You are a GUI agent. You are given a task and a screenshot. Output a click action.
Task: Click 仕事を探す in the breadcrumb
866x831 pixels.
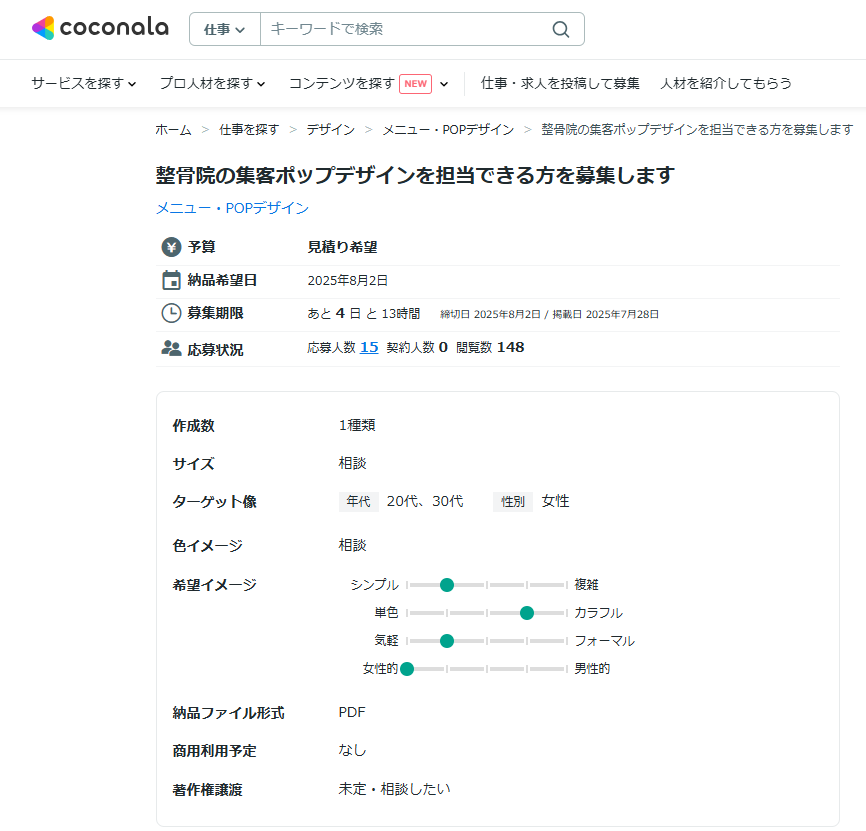pyautogui.click(x=249, y=129)
